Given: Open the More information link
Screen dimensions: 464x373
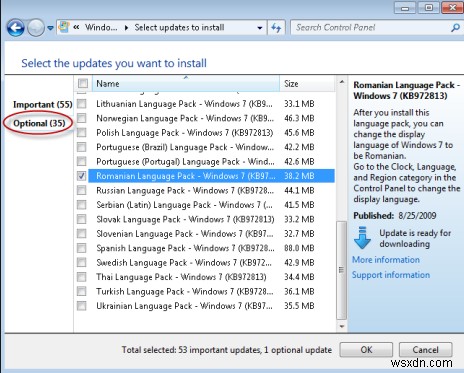Looking at the screenshot, I should (x=386, y=260).
